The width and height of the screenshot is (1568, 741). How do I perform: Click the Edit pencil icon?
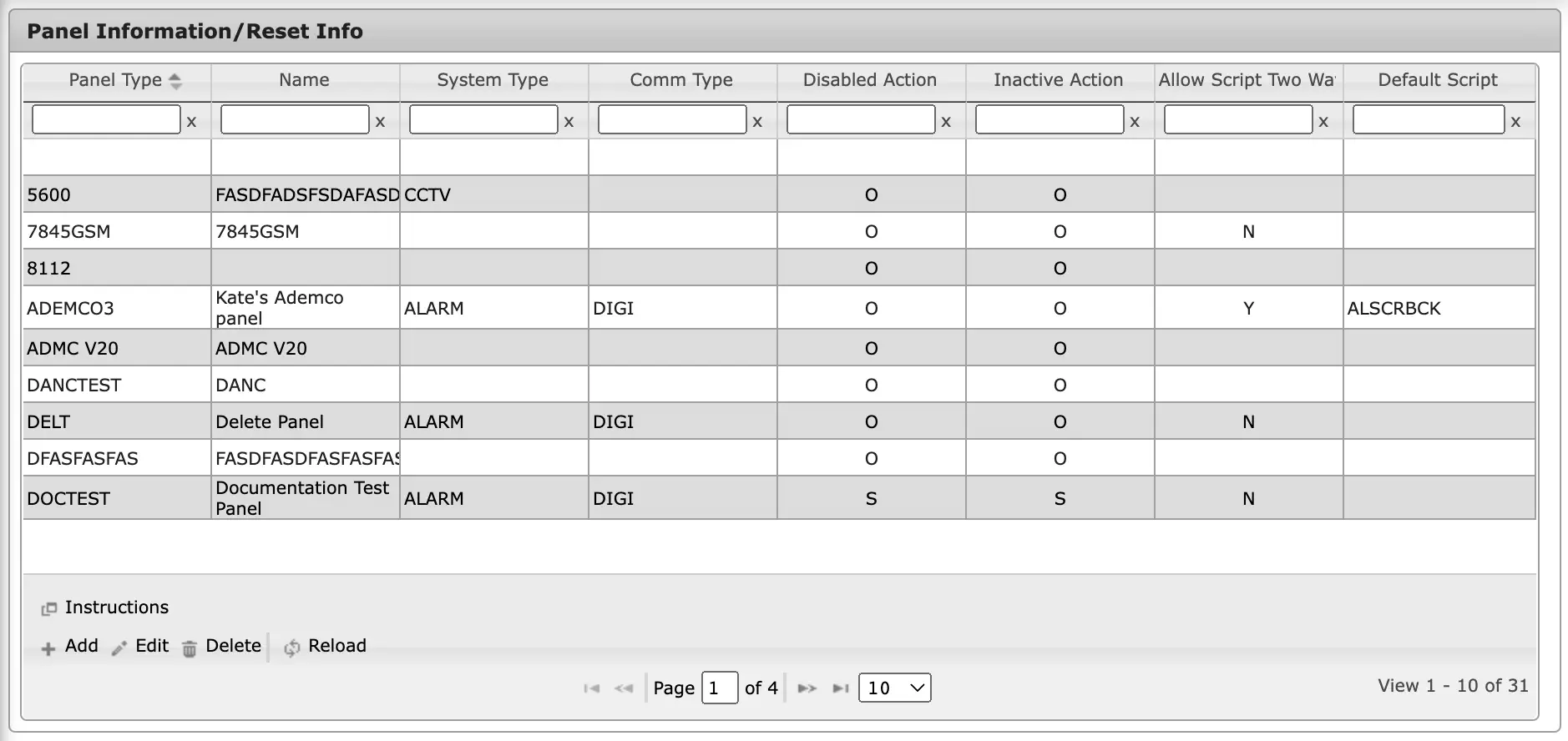[x=119, y=648]
